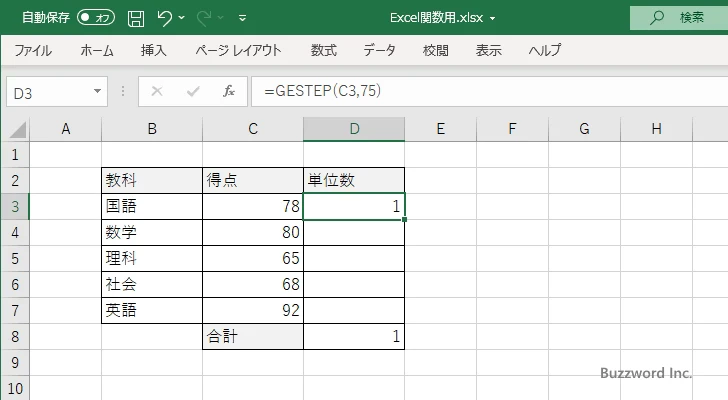
Task: Click the Insert Function fx icon
Action: point(229,91)
